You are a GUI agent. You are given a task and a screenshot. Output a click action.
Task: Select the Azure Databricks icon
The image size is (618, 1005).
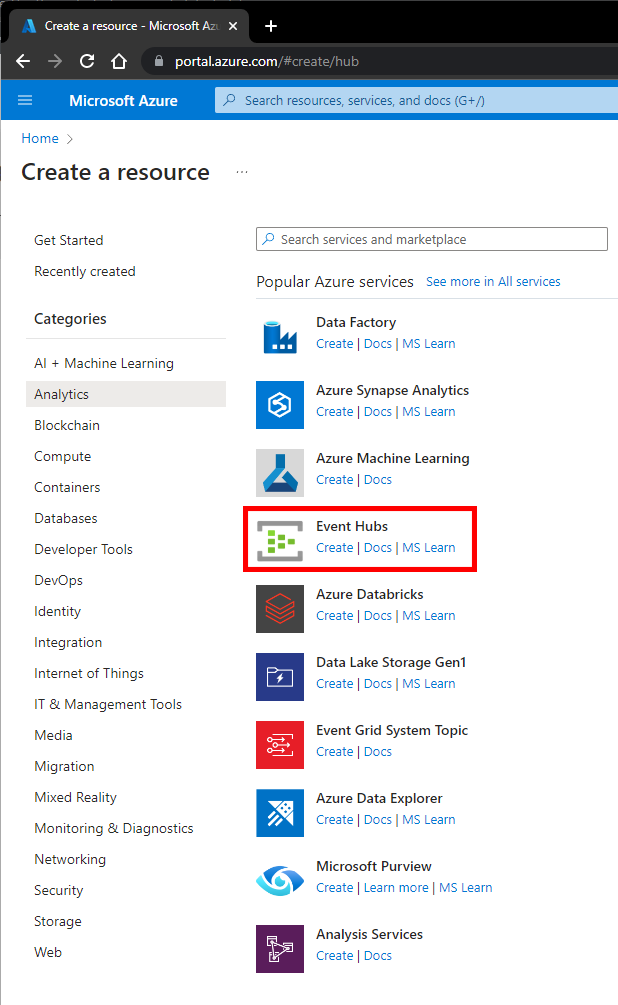(x=280, y=609)
